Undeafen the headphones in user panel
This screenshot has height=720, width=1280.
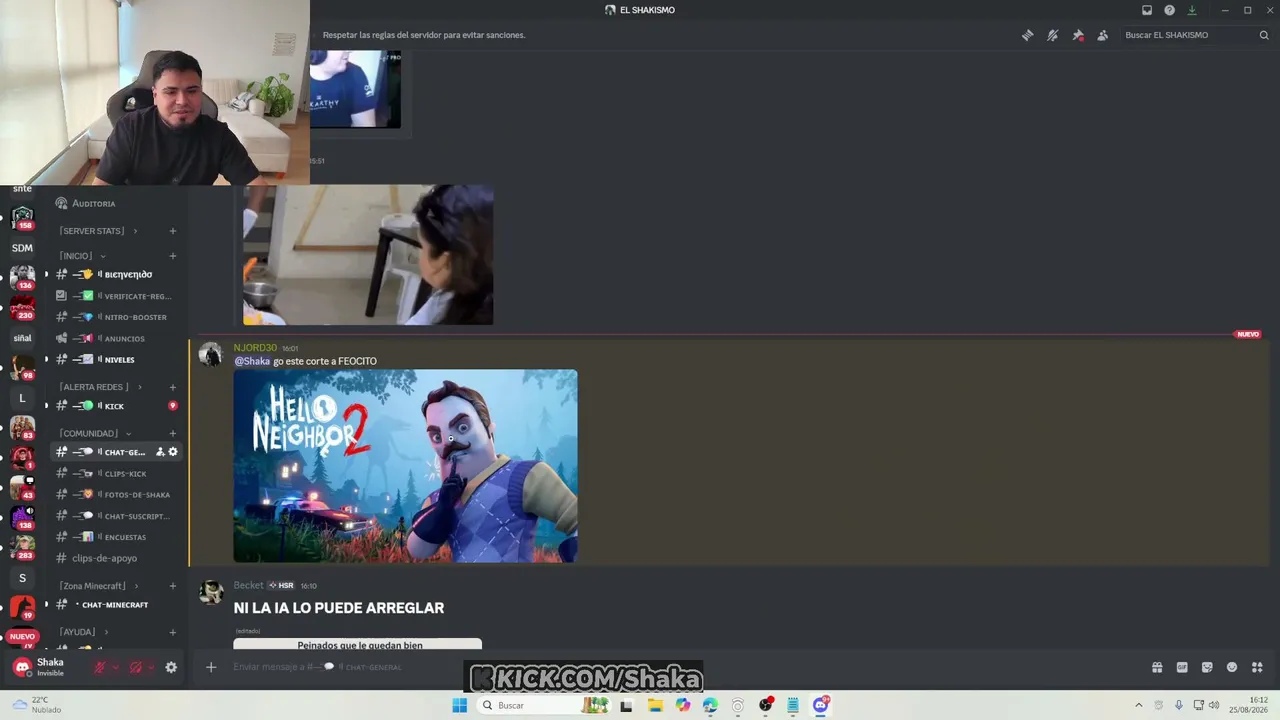(x=136, y=667)
